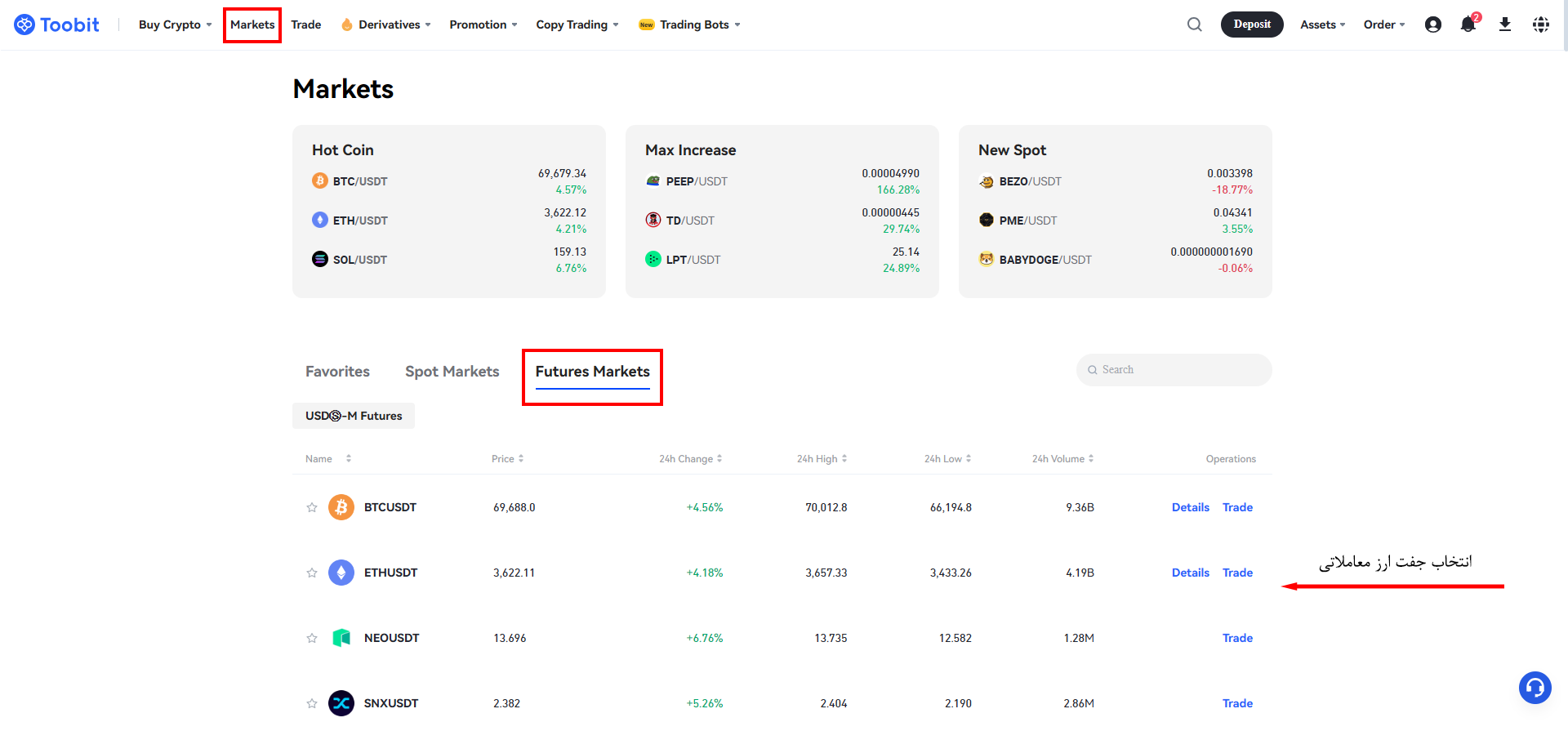Favorite BTCUSDT with its star
1568x740 pixels.
(312, 507)
